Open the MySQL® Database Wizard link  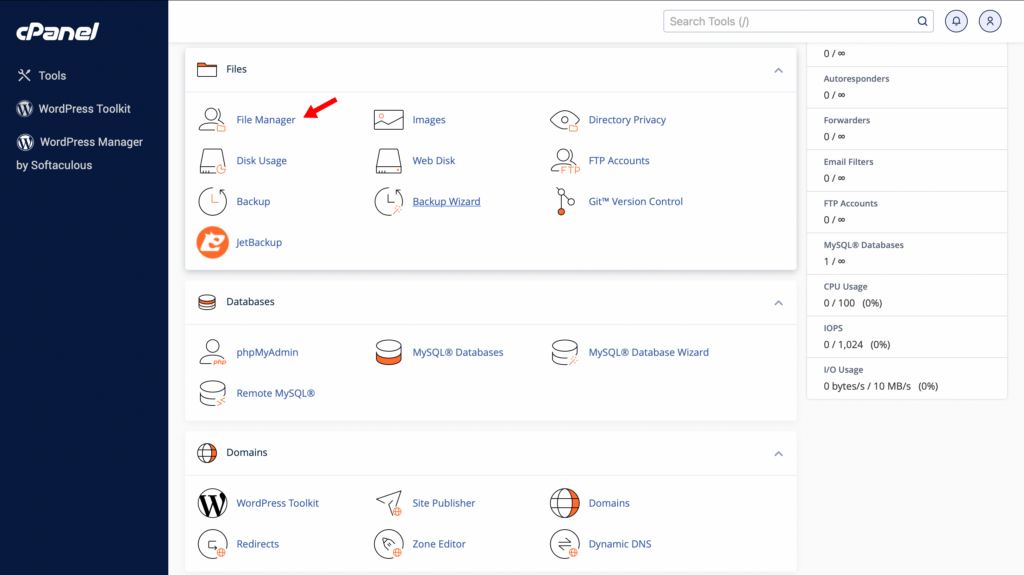click(x=648, y=352)
